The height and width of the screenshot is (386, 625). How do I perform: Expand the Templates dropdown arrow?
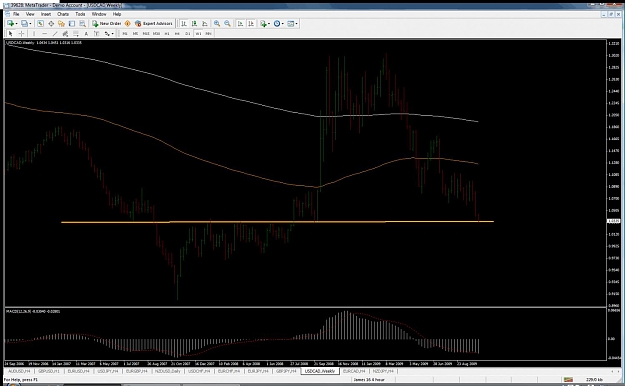point(297,24)
